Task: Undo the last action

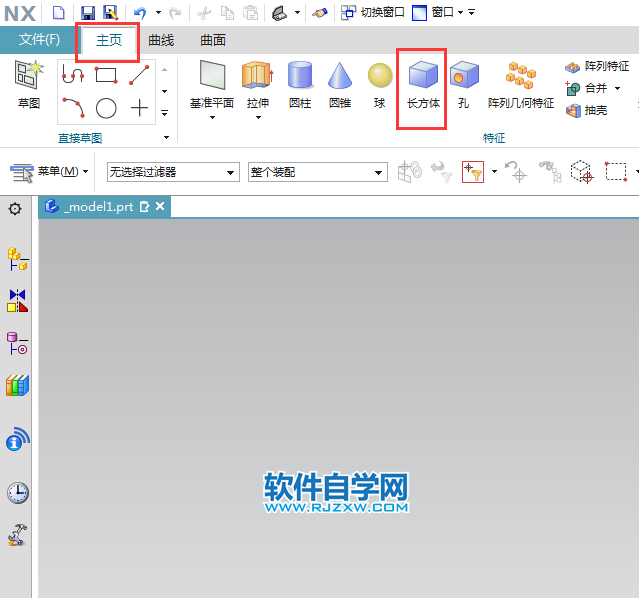Action: click(x=140, y=13)
